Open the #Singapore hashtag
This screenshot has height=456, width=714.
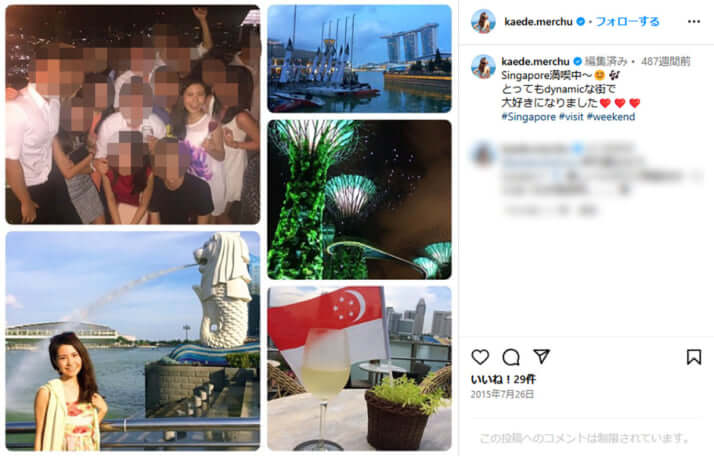[x=528, y=117]
